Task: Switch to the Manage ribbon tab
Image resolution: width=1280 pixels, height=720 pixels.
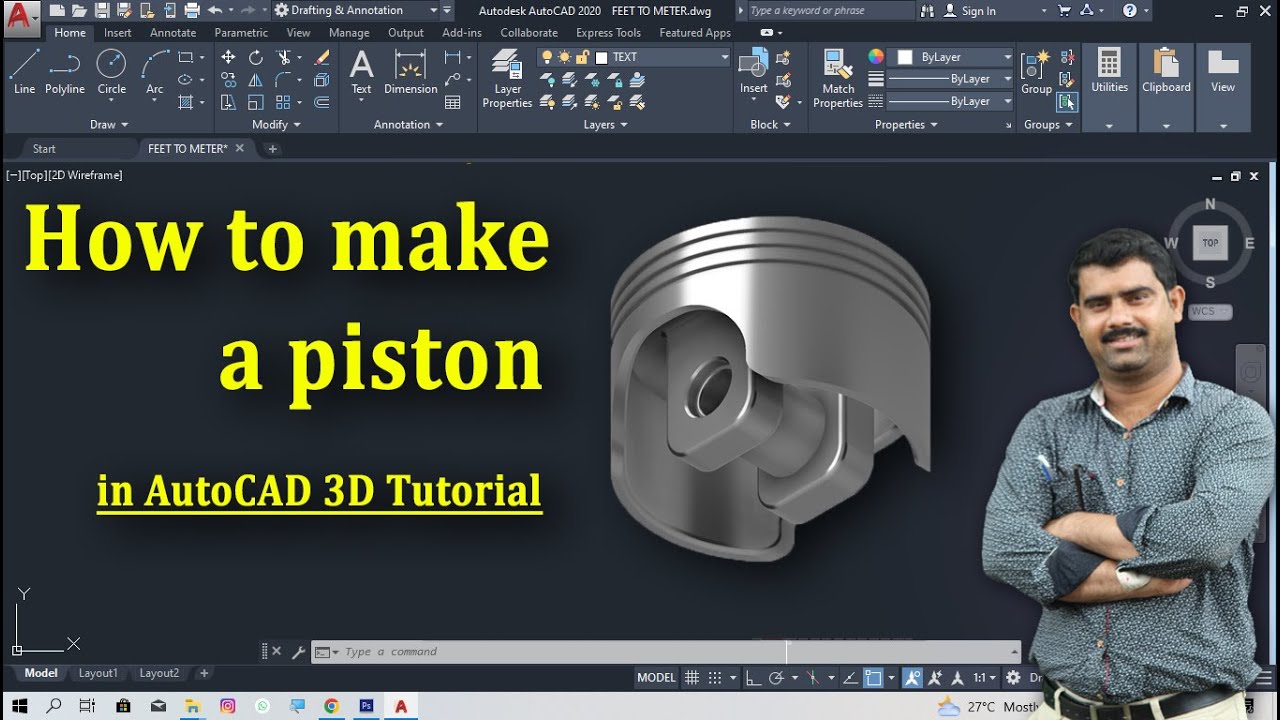Action: [x=349, y=33]
